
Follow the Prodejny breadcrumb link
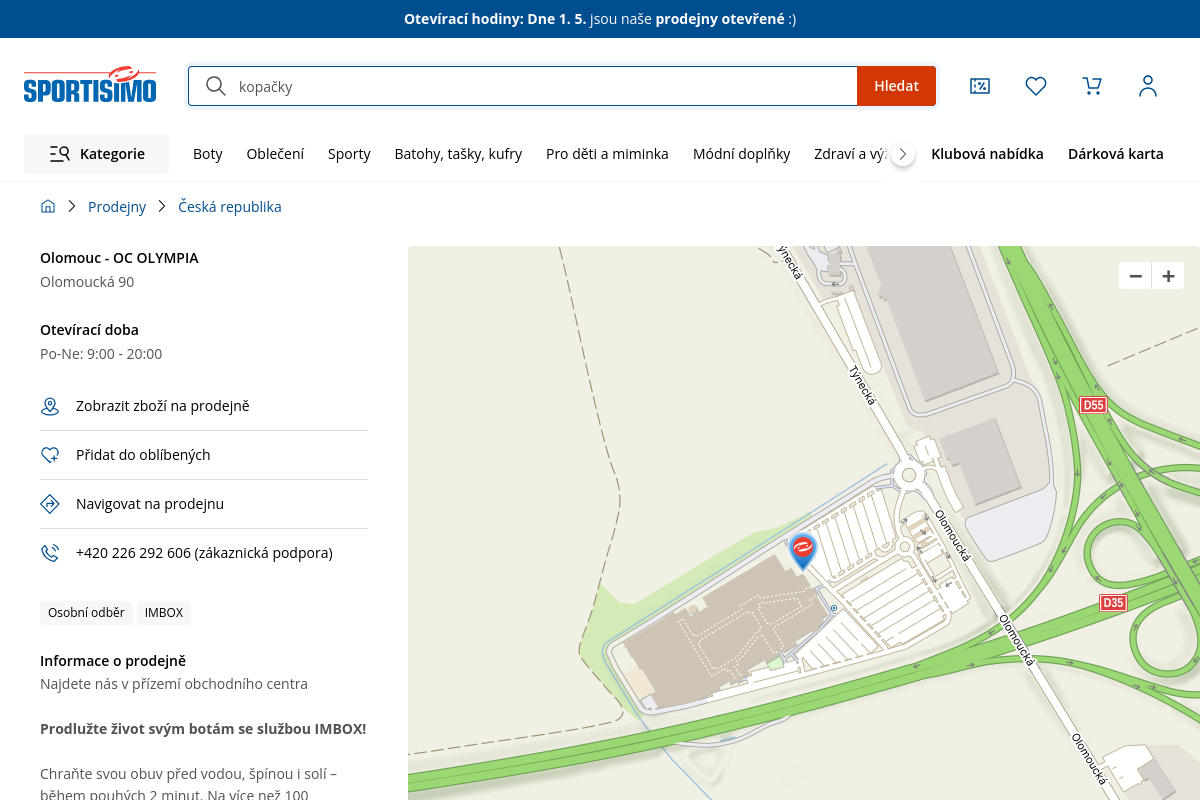pos(117,207)
